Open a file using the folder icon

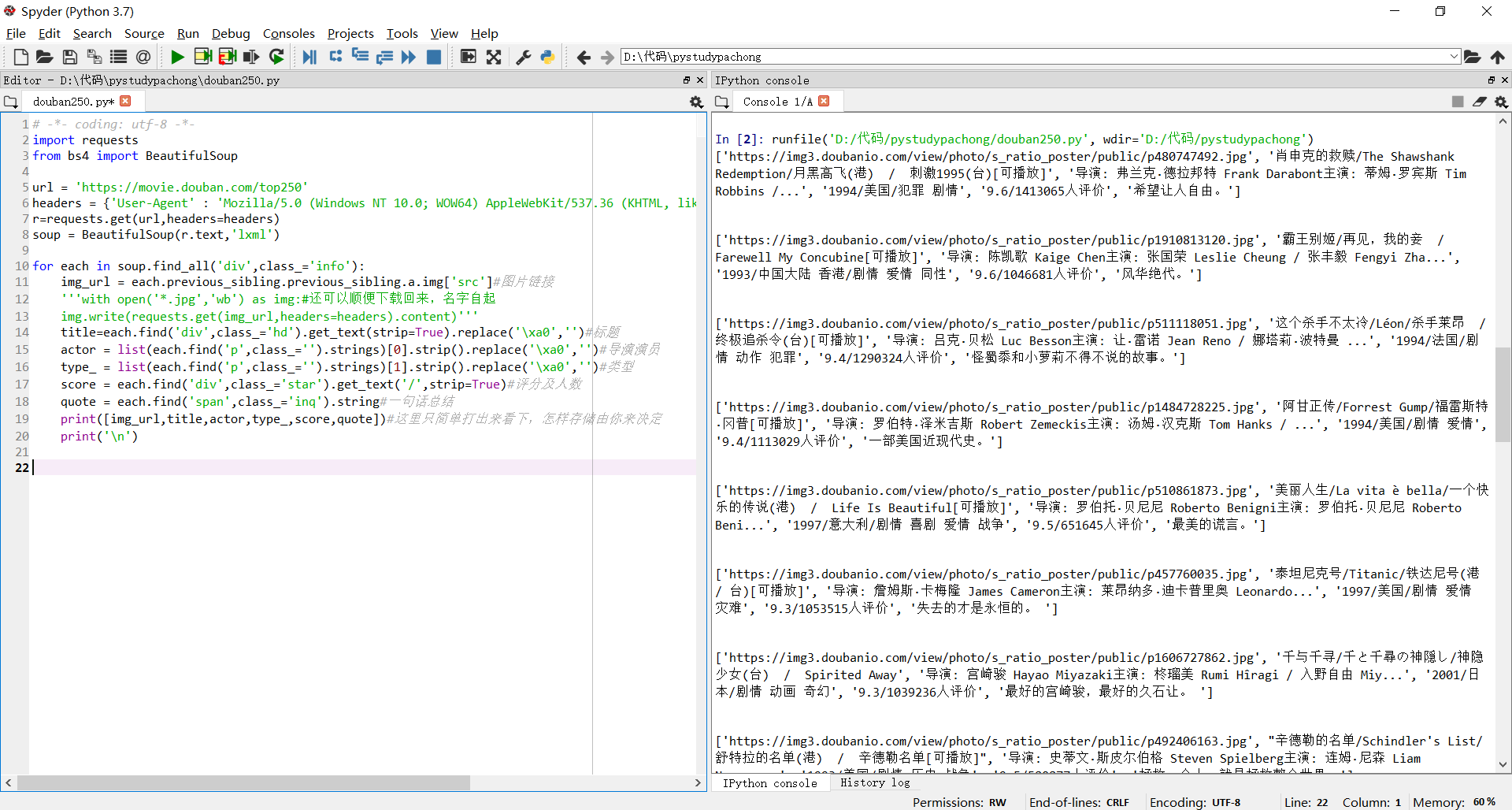[x=45, y=57]
